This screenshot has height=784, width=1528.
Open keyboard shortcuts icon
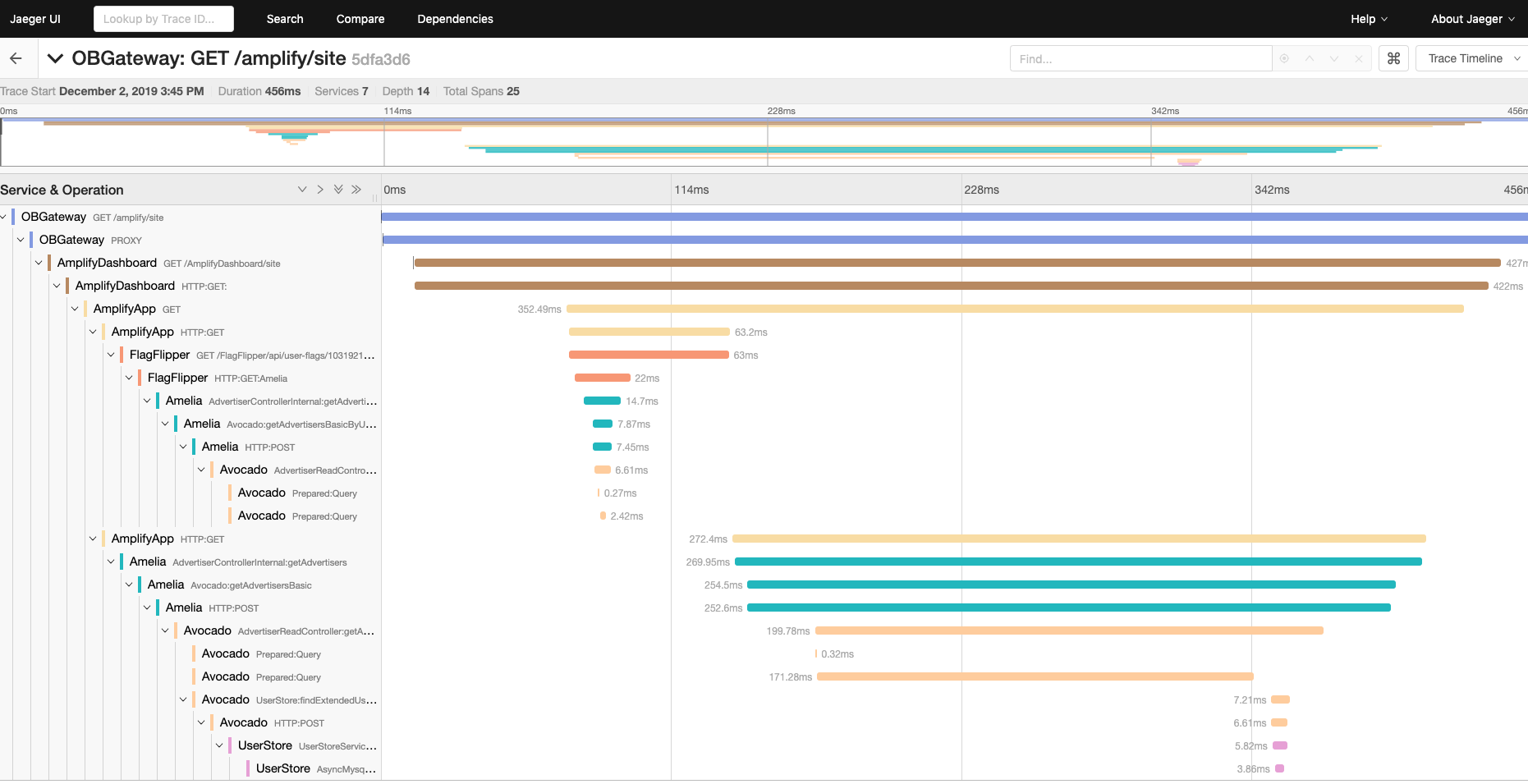pos(1393,58)
